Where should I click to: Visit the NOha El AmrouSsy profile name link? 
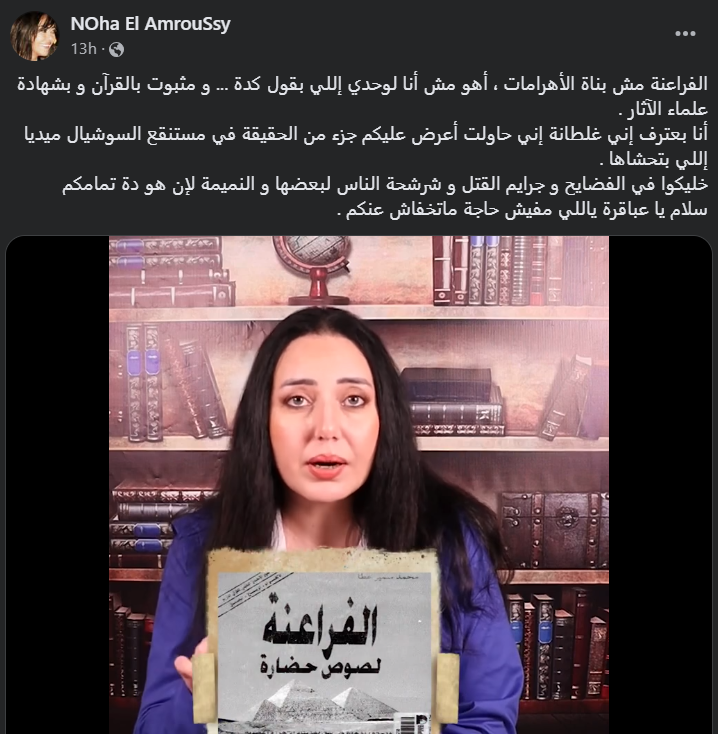pyautogui.click(x=150, y=23)
